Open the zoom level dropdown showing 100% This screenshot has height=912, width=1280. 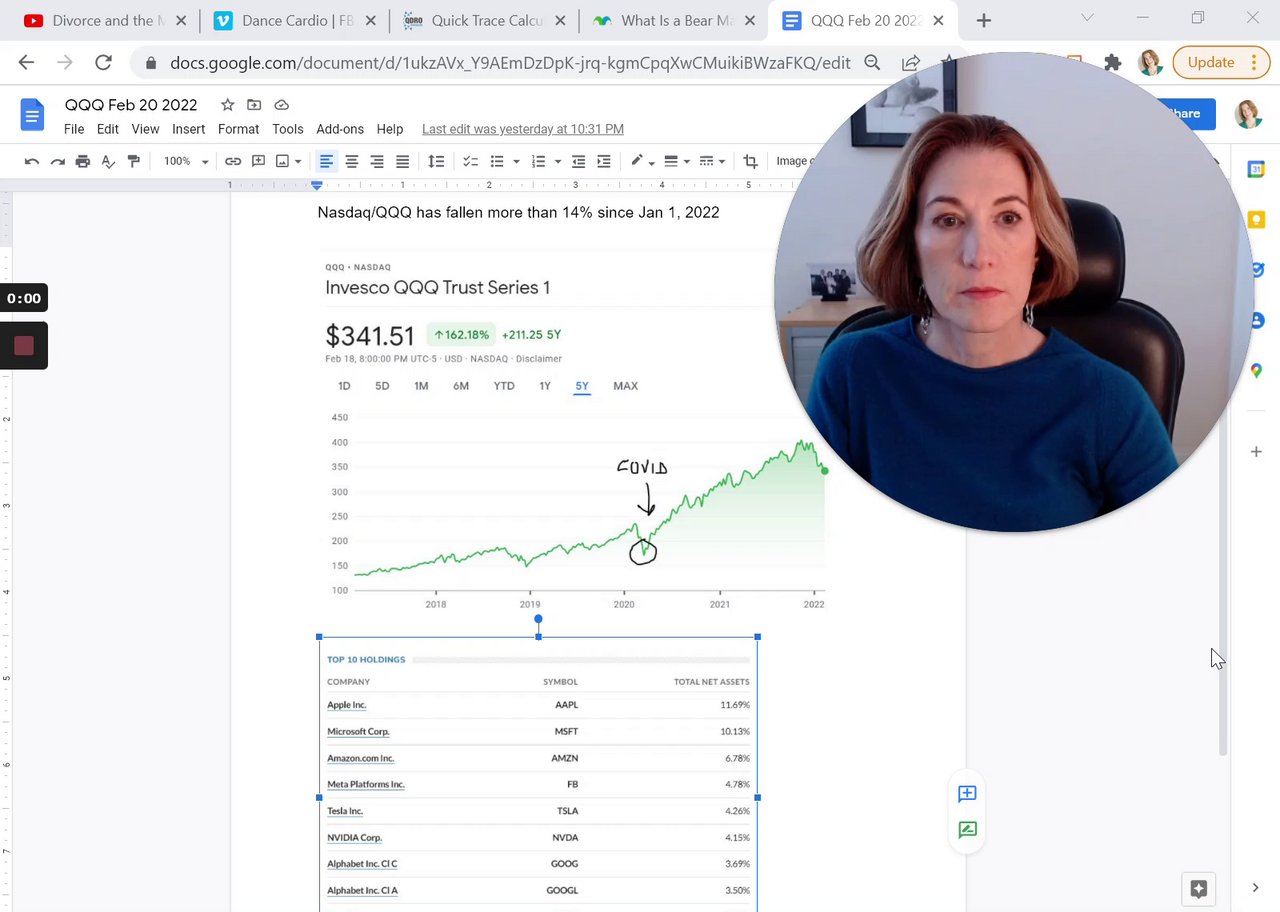coord(186,161)
